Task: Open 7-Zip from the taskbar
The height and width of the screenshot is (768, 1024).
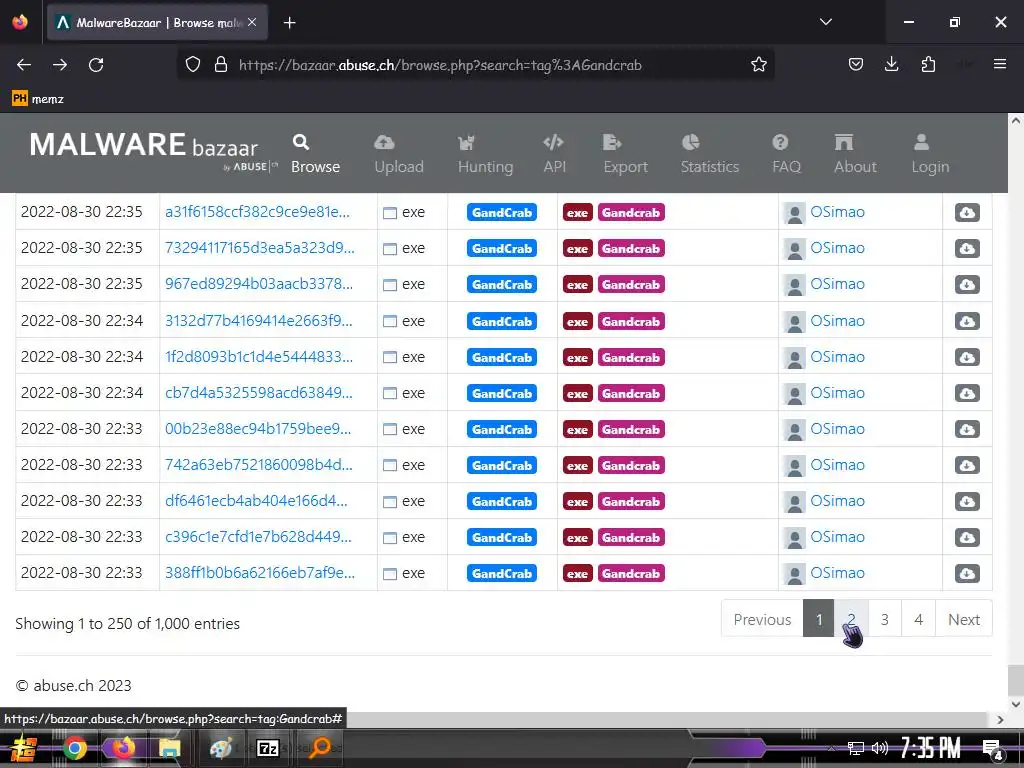Action: (x=268, y=748)
